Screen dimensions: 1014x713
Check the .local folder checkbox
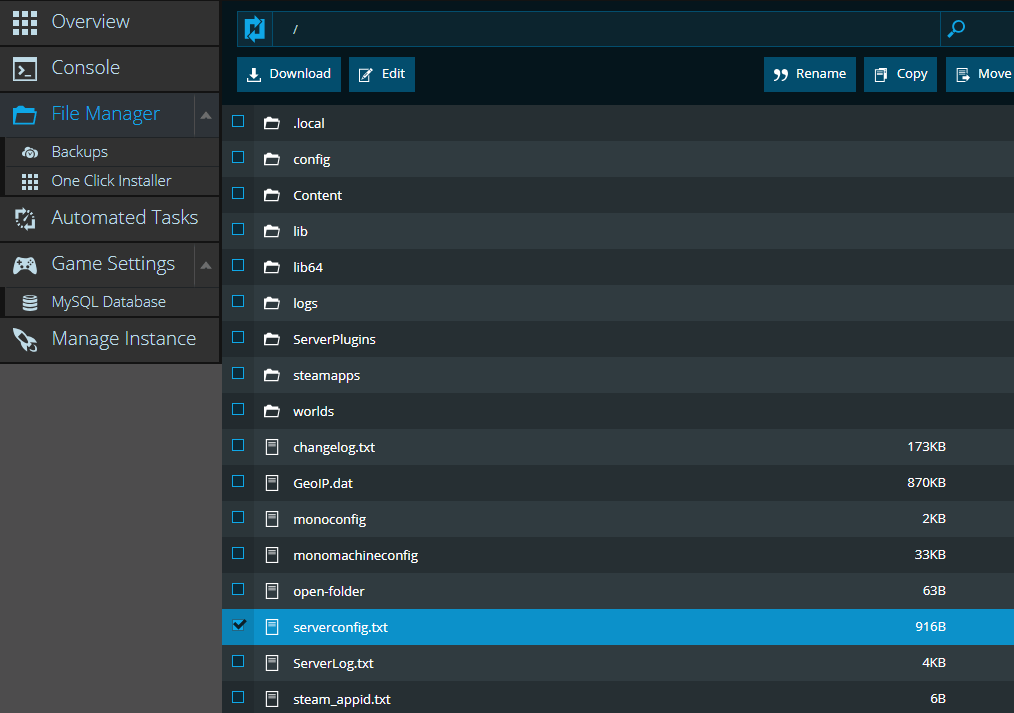[238, 122]
